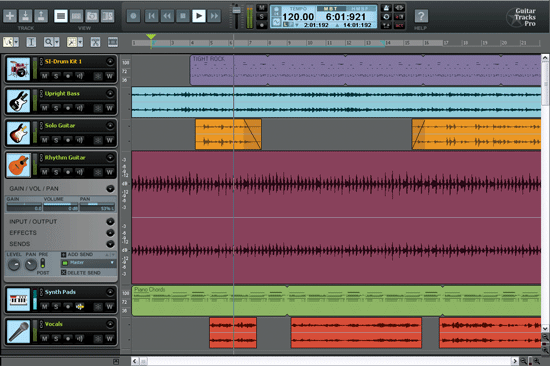550x366 pixels.
Task: Adjust the Rhythm Guitar GAIN slider
Action: [x=24, y=207]
